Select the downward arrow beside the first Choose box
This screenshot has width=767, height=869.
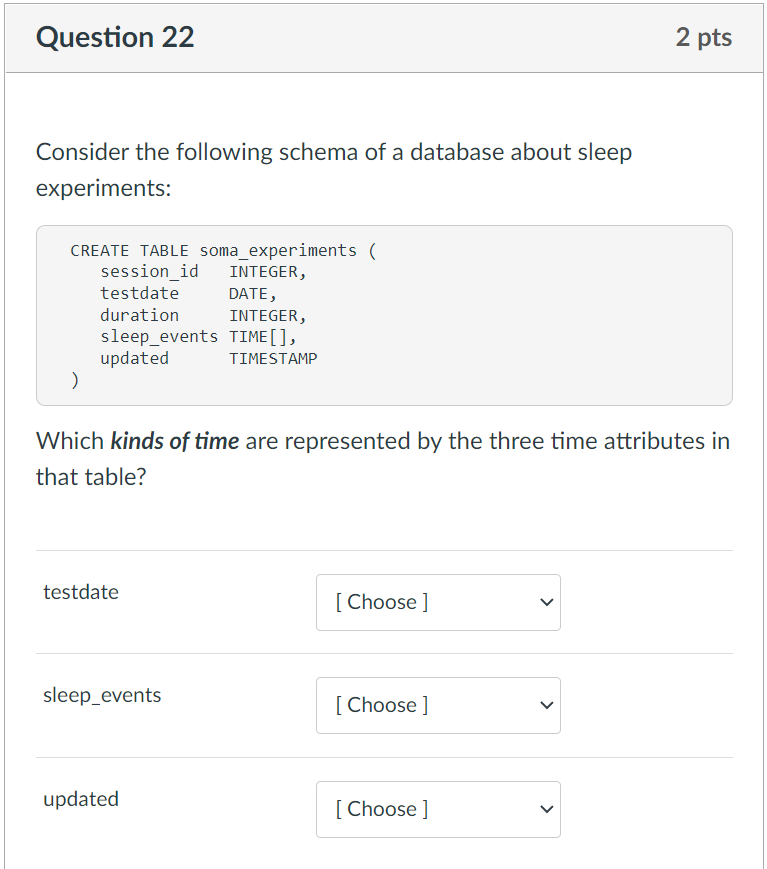(x=546, y=602)
